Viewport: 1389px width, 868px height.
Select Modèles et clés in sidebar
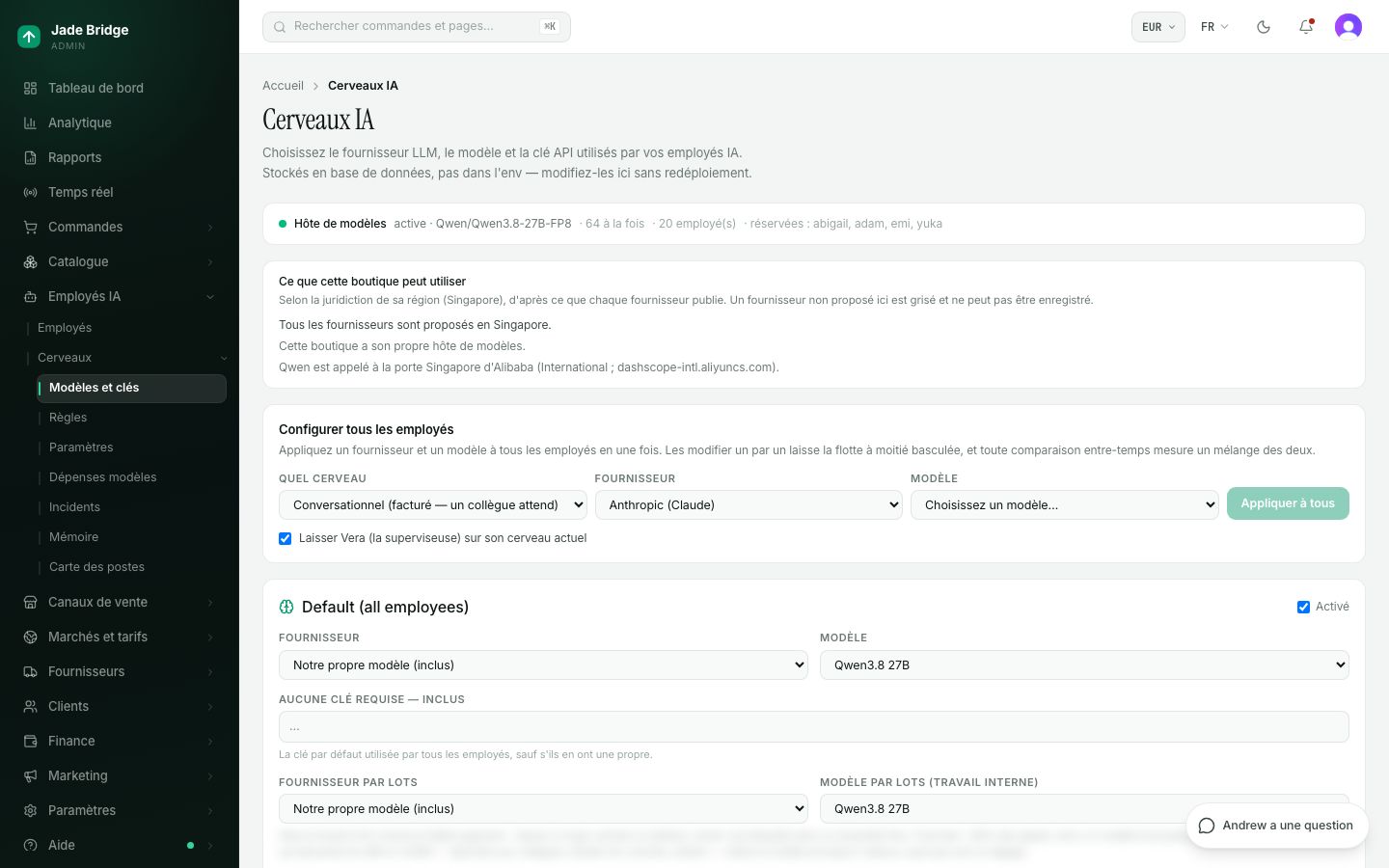[x=131, y=388]
